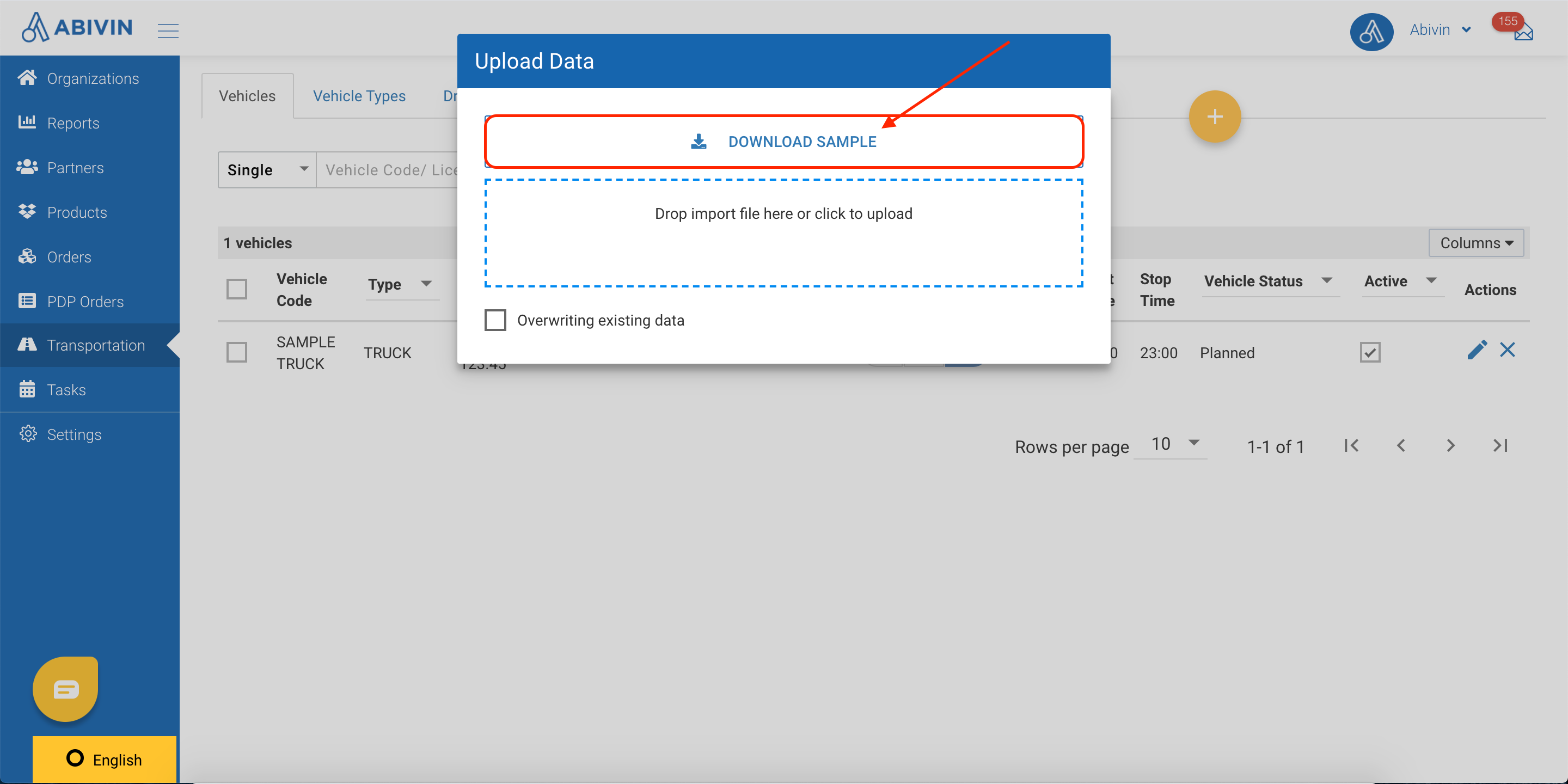Click the drop import file upload area

[x=783, y=233]
